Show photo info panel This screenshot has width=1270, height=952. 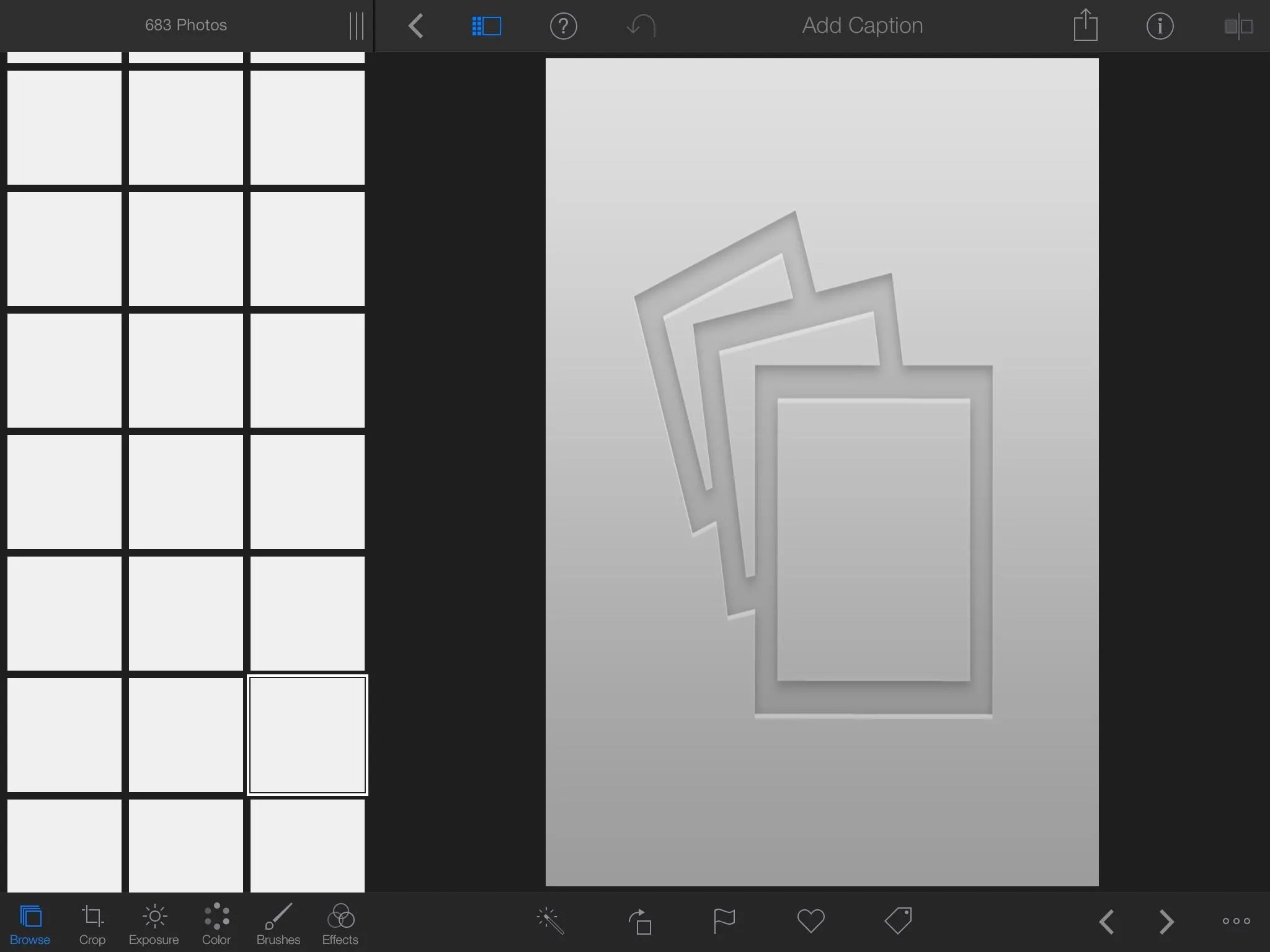coord(1160,26)
